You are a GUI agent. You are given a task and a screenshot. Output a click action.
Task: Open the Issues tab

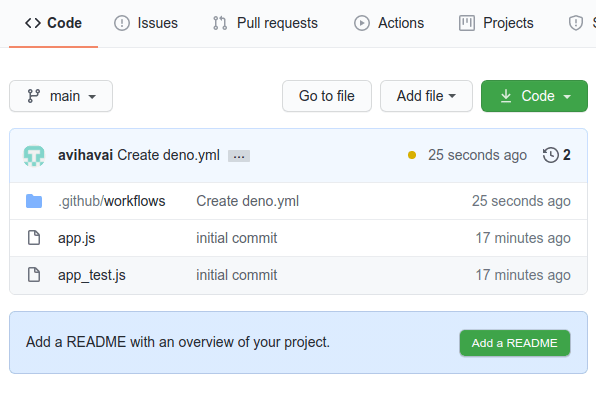click(x=146, y=23)
